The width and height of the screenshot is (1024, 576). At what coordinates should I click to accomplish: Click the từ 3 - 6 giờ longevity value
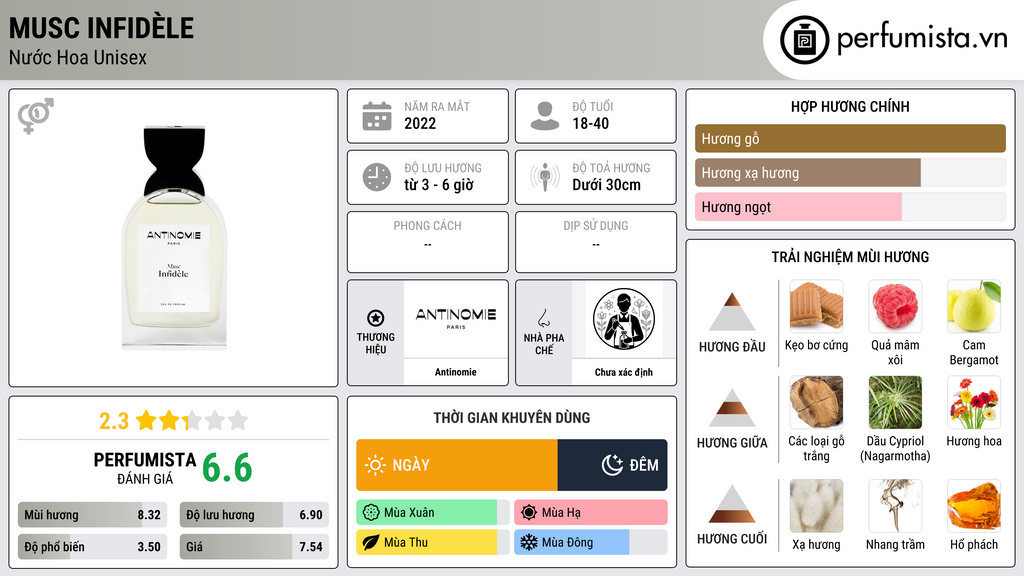tap(439, 185)
